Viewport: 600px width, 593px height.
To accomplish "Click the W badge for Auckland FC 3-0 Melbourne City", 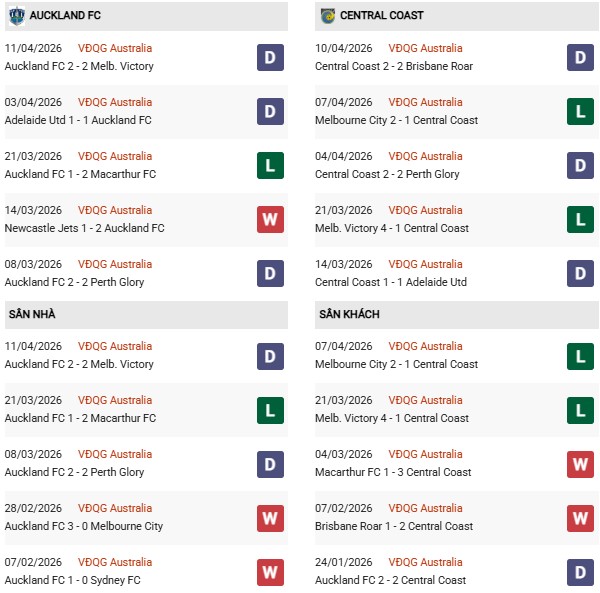I will [270, 517].
